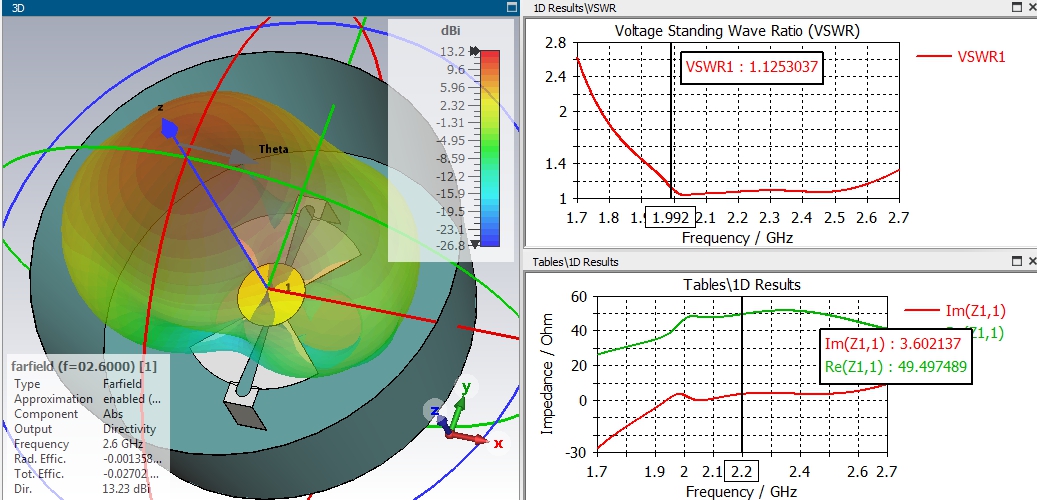Click the Frequency / GHz label under the VSWR plot
The height and width of the screenshot is (500, 1037).
[x=737, y=237]
